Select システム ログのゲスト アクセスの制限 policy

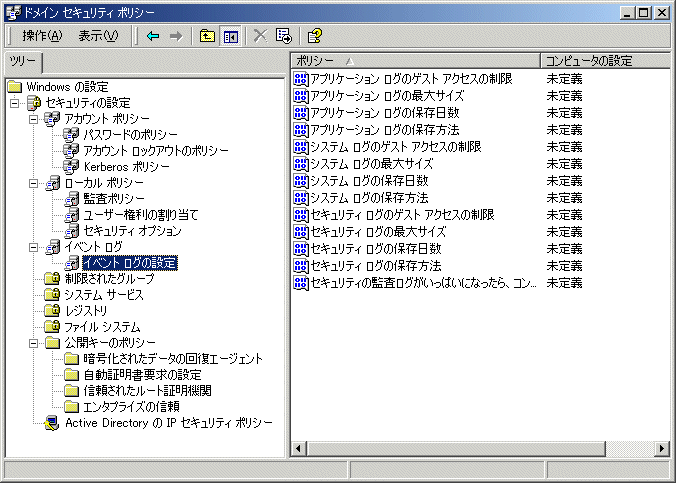tap(396, 147)
